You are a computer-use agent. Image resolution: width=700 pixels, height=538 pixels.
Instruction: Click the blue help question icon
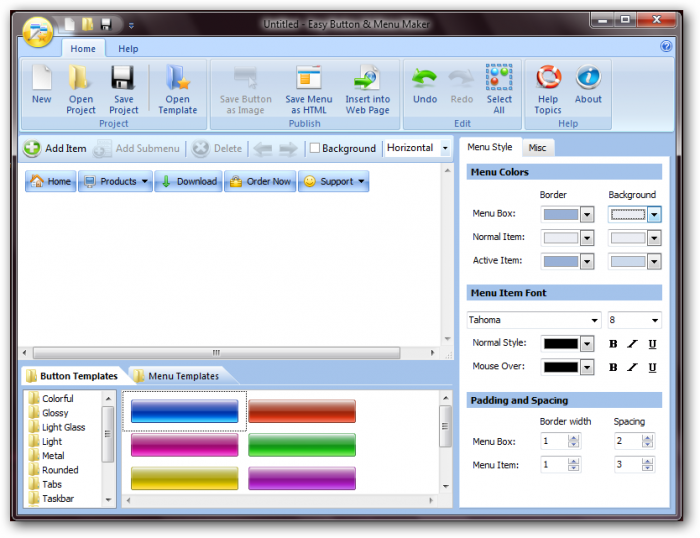(x=666, y=46)
